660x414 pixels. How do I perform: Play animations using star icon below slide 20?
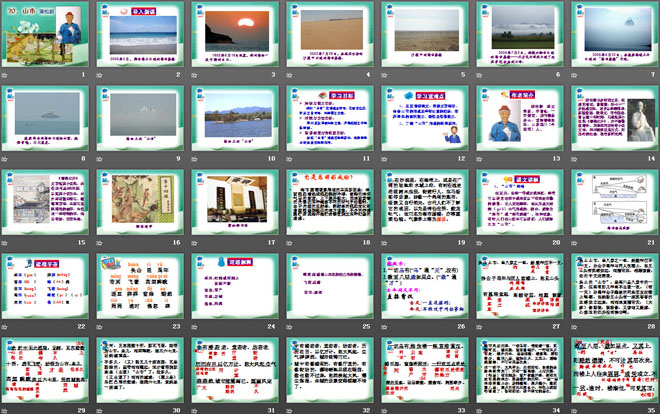pos(479,243)
